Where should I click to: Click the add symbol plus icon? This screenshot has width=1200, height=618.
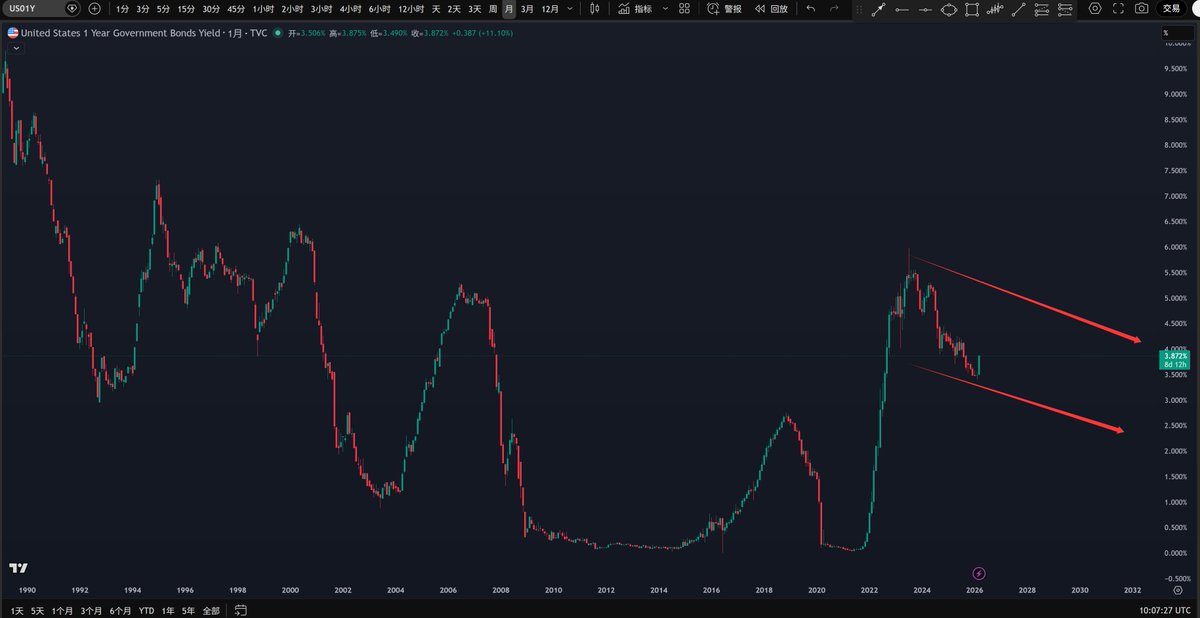tap(94, 8)
